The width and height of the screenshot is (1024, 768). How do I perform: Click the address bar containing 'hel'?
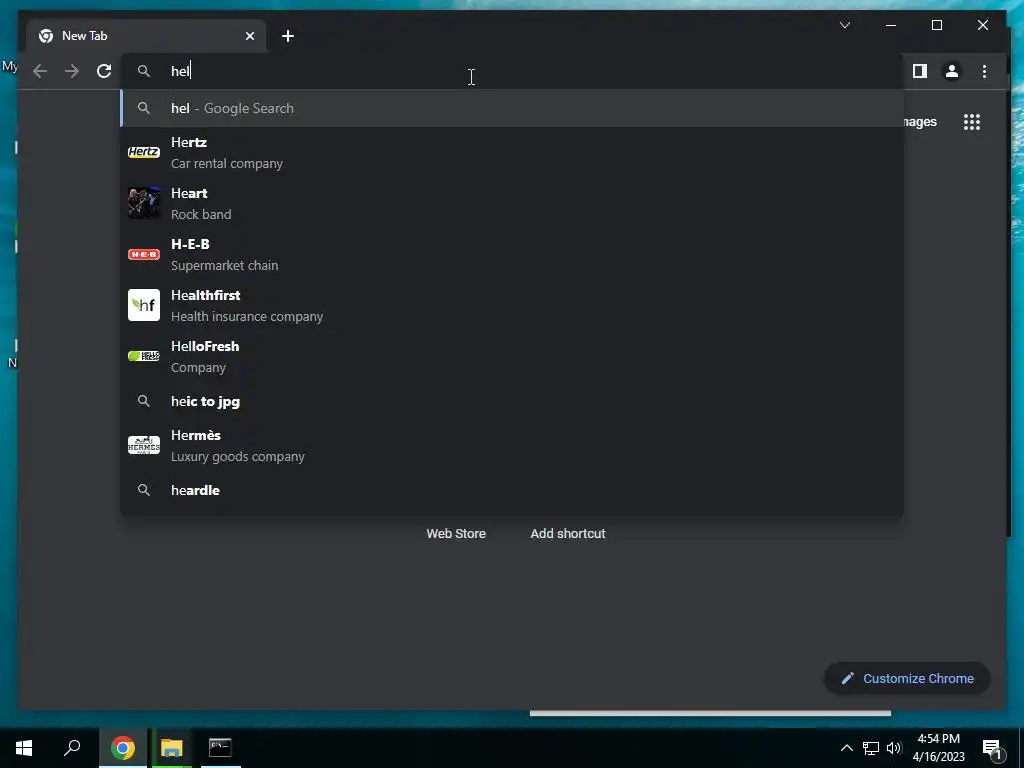(512, 71)
